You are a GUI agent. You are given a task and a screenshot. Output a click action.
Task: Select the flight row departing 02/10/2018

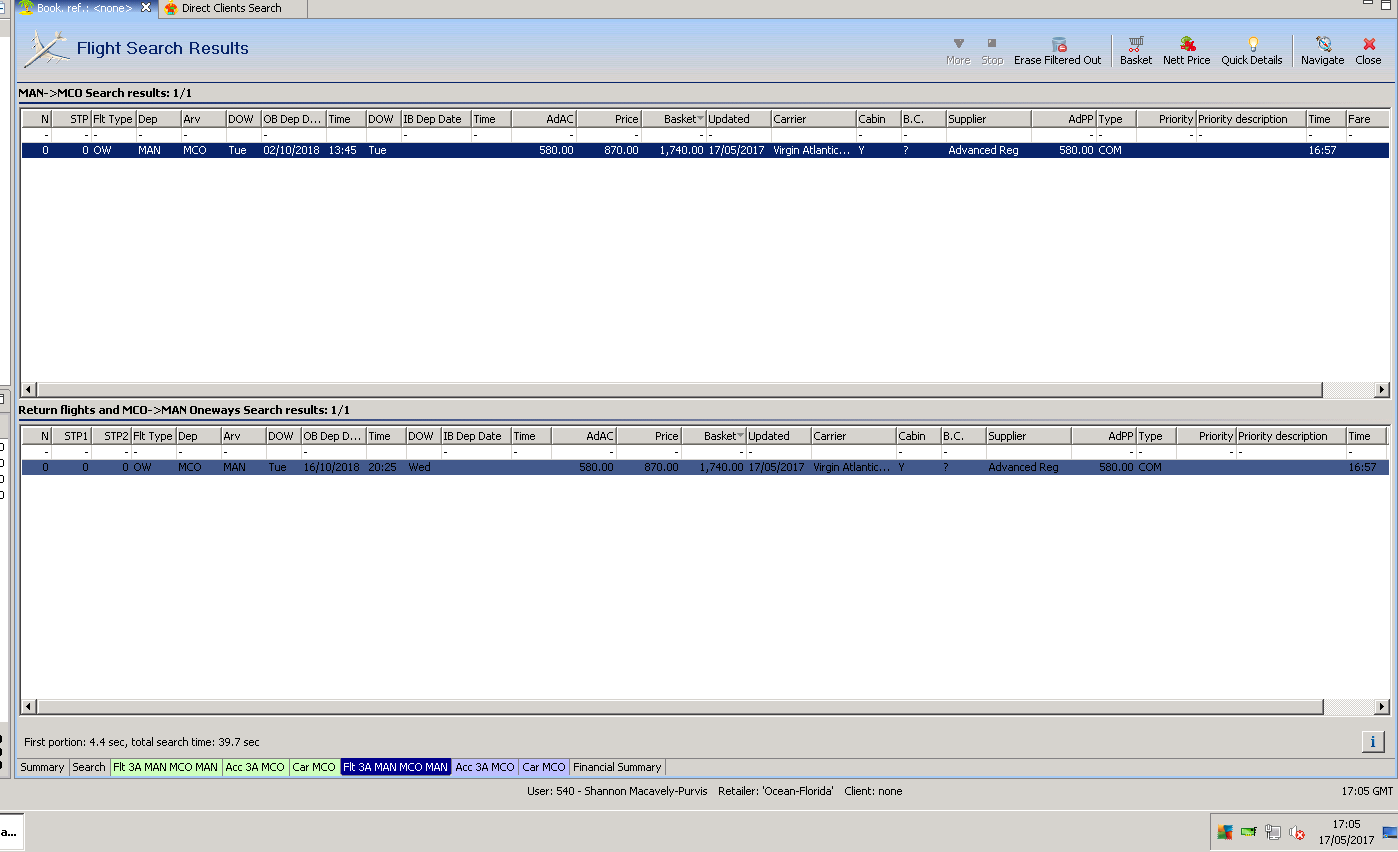click(x=705, y=150)
